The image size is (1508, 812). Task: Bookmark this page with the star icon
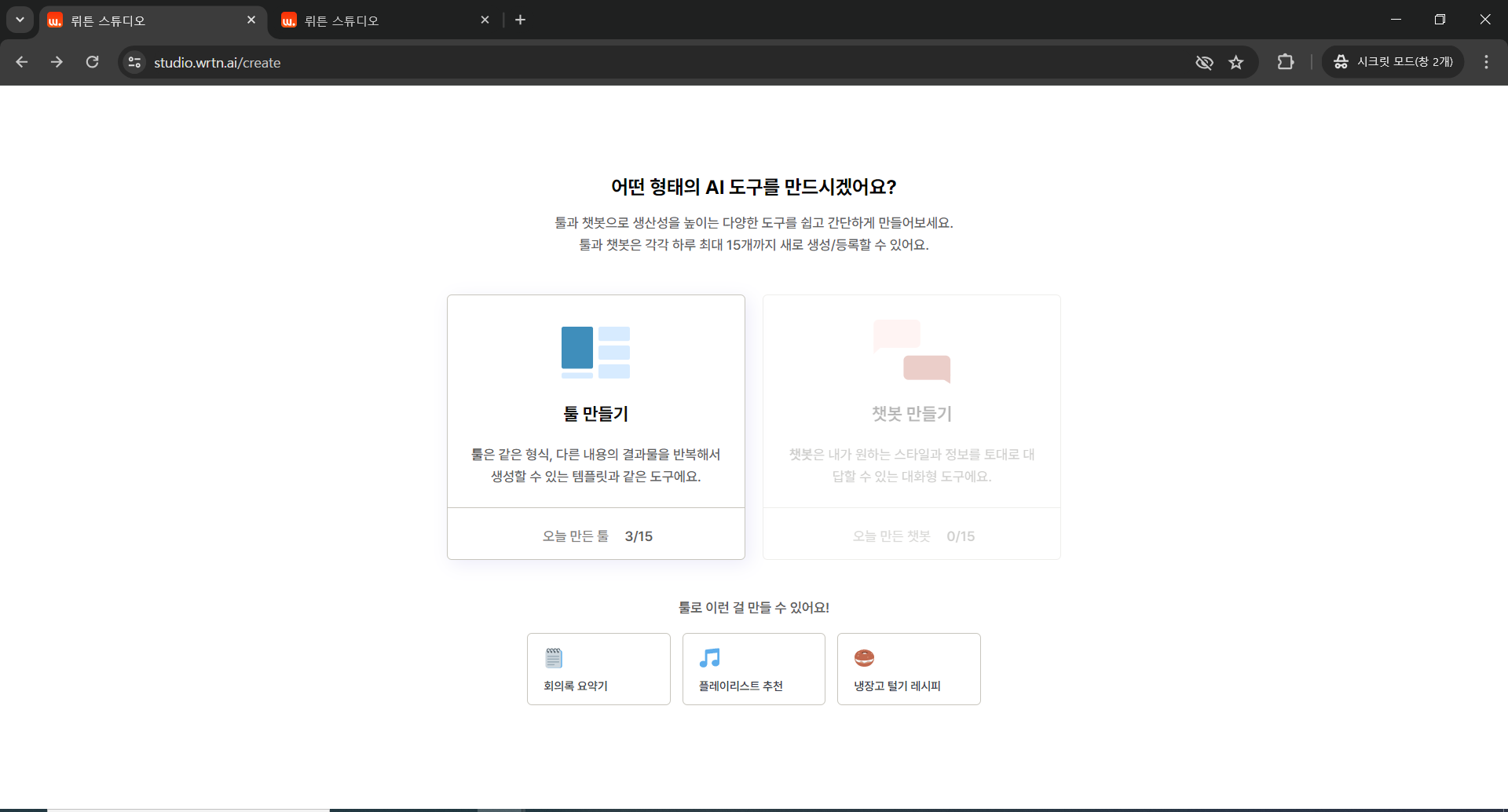[1236, 62]
